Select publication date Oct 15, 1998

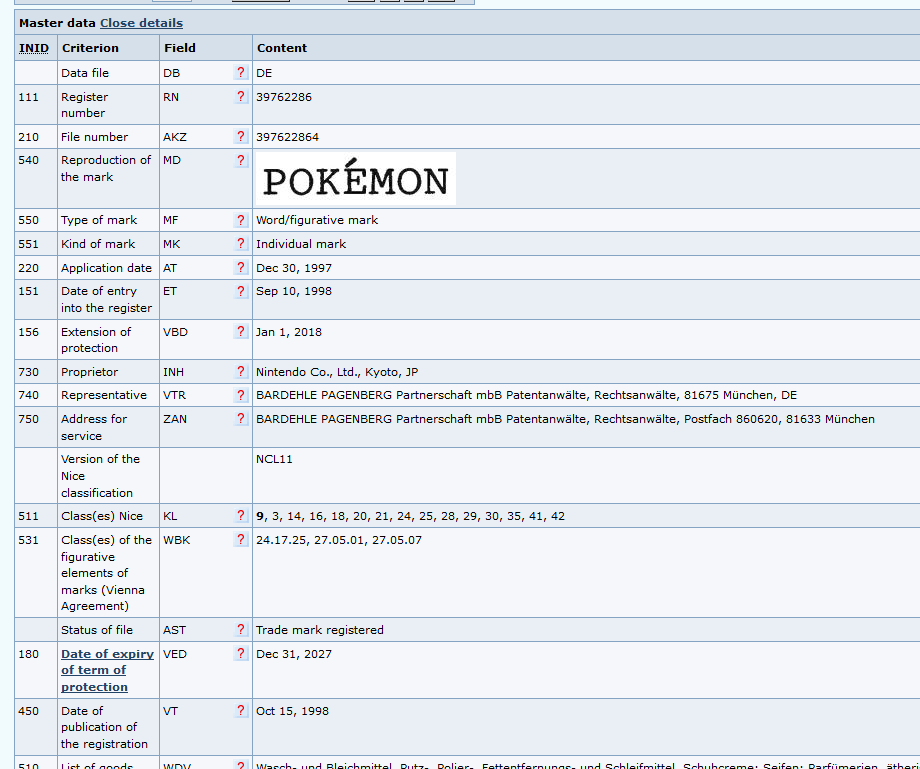pyautogui.click(x=292, y=711)
